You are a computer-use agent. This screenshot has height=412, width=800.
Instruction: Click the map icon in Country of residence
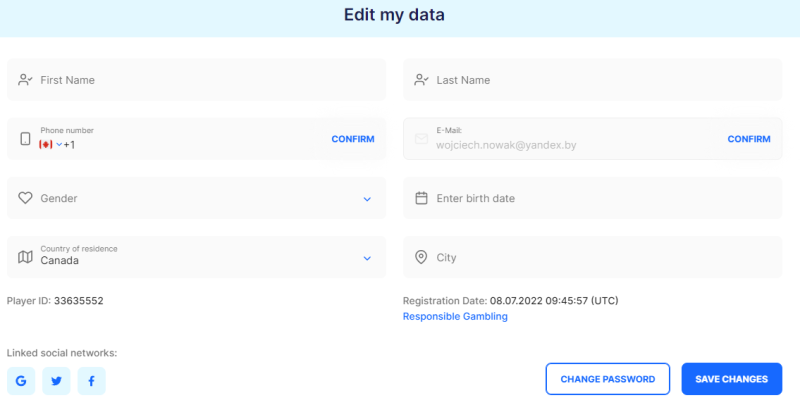26,257
